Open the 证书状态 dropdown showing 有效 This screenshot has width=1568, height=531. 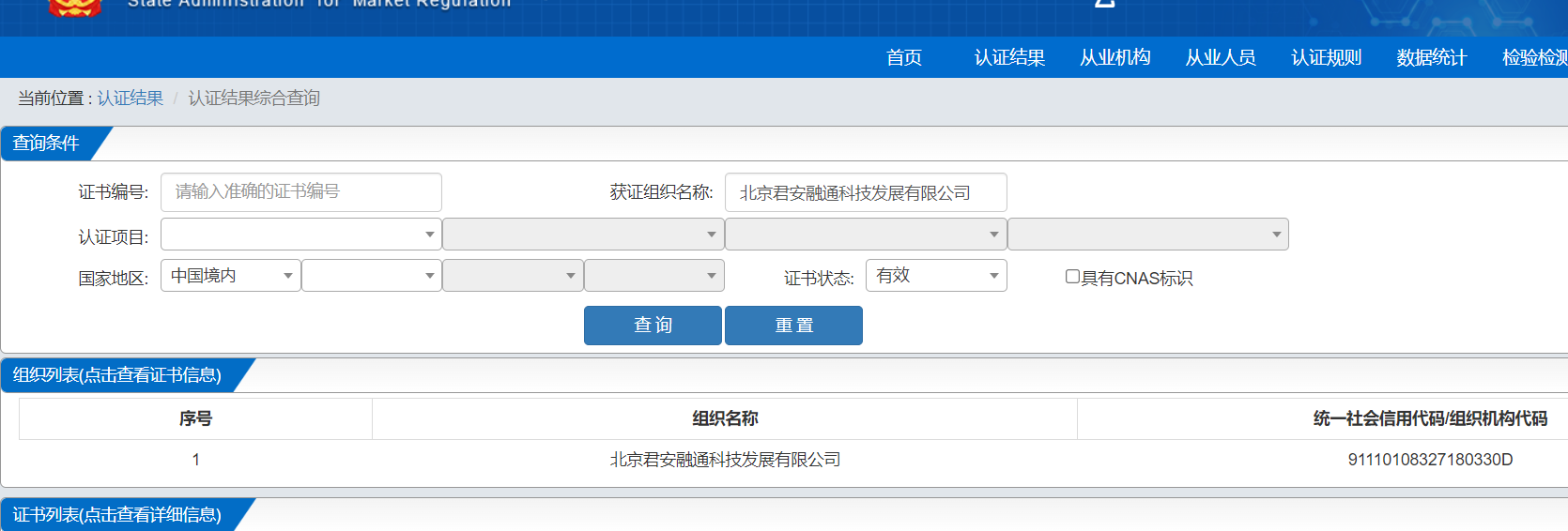coord(936,276)
